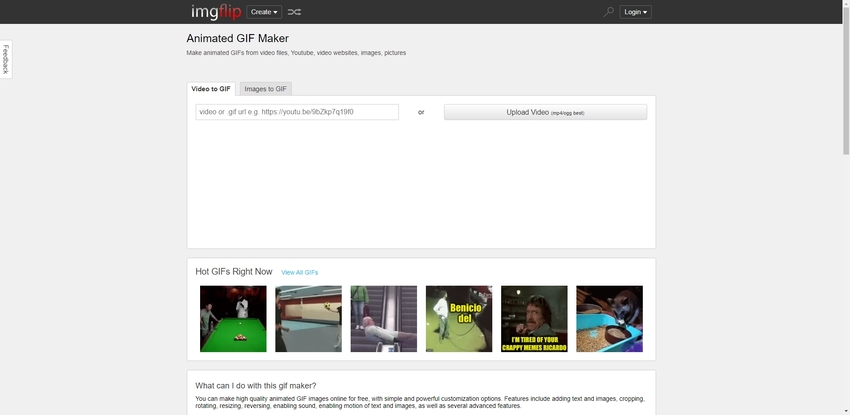Screen dimensions: 850x415
Task: Open the cat eating GIF thumbnail
Action: (609, 319)
